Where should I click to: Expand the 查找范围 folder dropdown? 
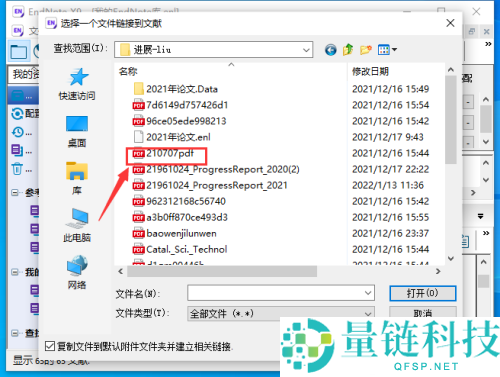[x=306, y=50]
